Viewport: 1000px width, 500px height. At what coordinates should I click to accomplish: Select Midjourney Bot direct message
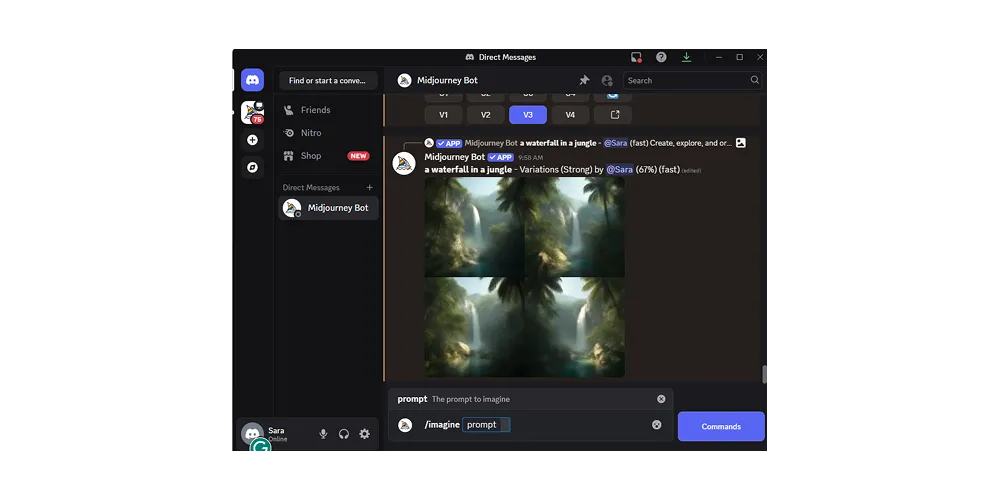tap(328, 208)
